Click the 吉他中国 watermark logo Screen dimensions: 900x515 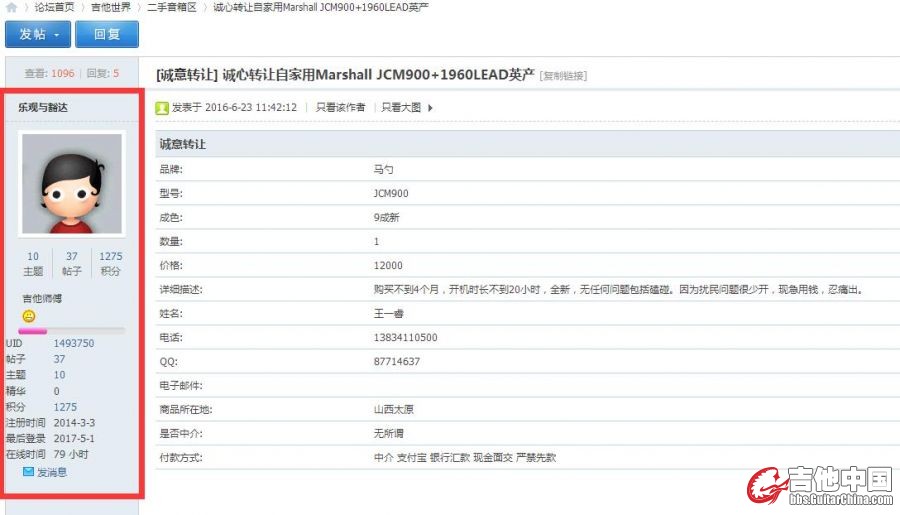[x=820, y=484]
